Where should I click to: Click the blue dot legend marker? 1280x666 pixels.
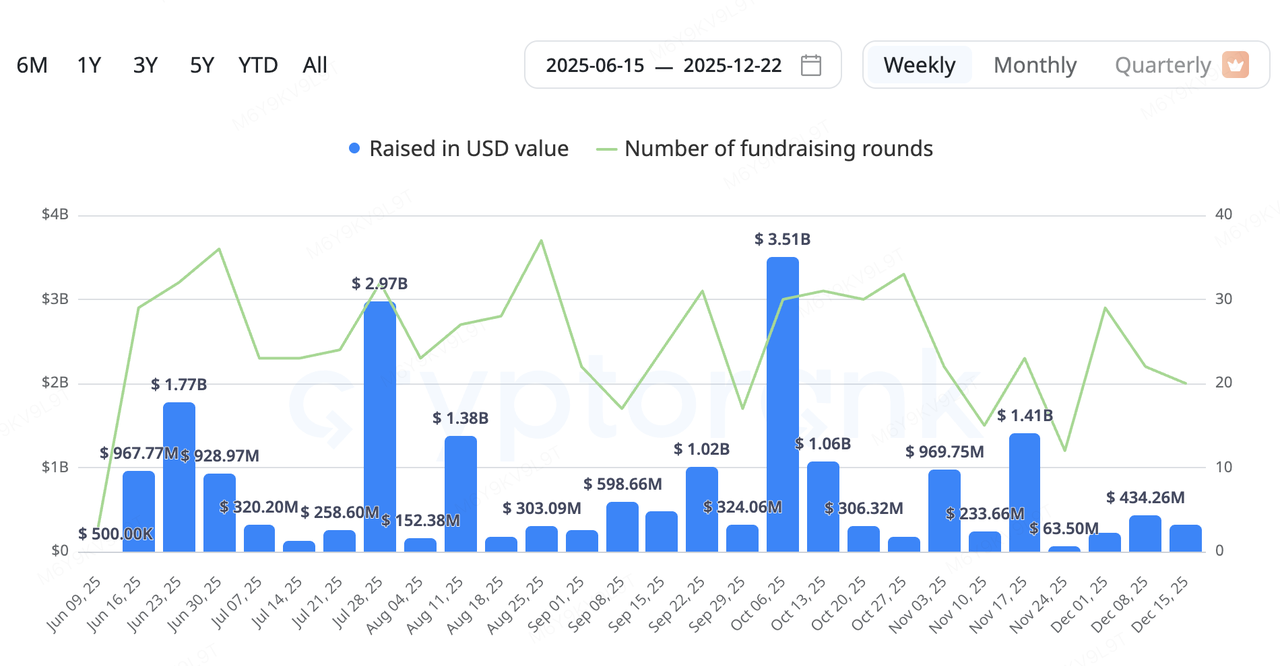point(354,149)
